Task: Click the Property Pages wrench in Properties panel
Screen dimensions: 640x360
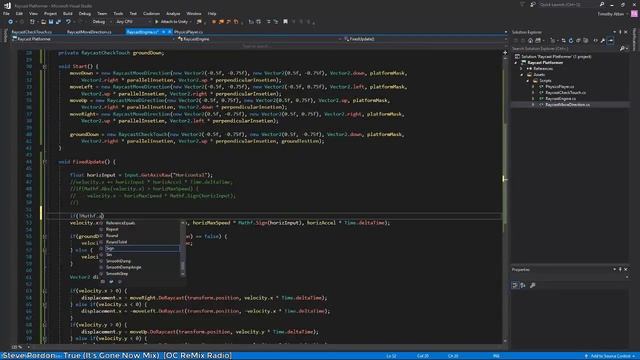Action: [x=533, y=285]
